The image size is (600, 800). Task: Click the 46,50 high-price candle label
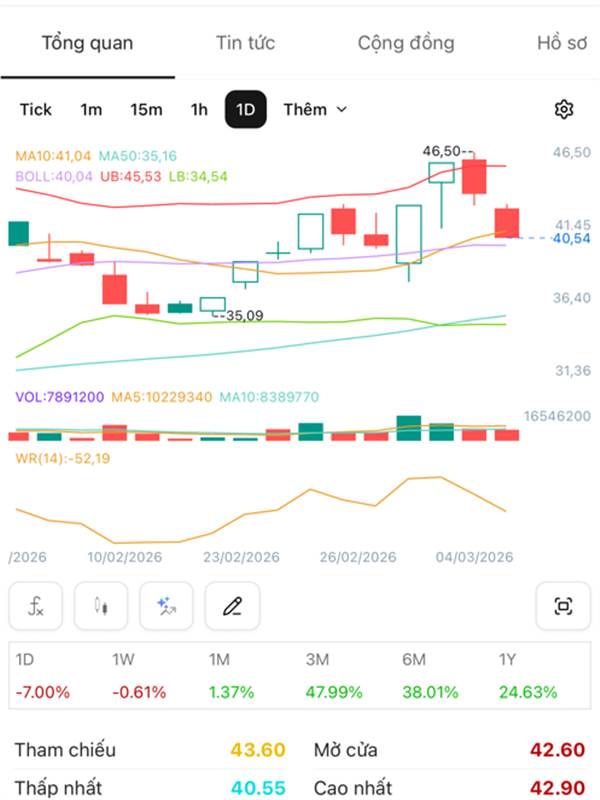(443, 151)
